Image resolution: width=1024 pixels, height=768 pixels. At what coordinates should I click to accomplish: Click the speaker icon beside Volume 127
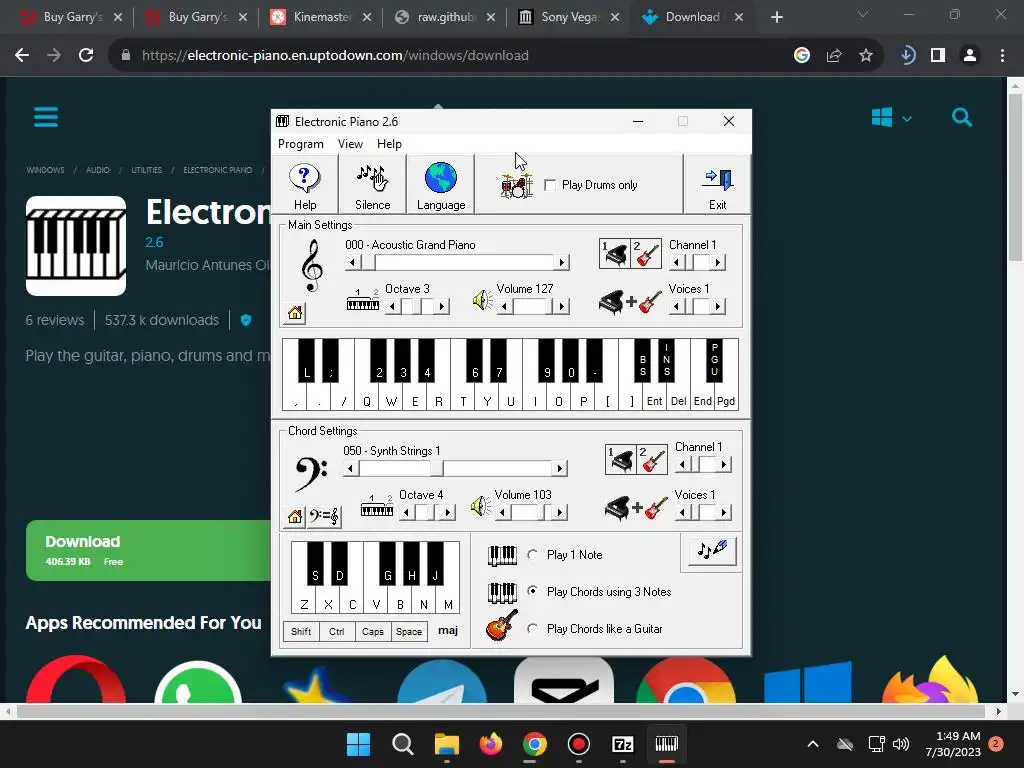tap(483, 300)
